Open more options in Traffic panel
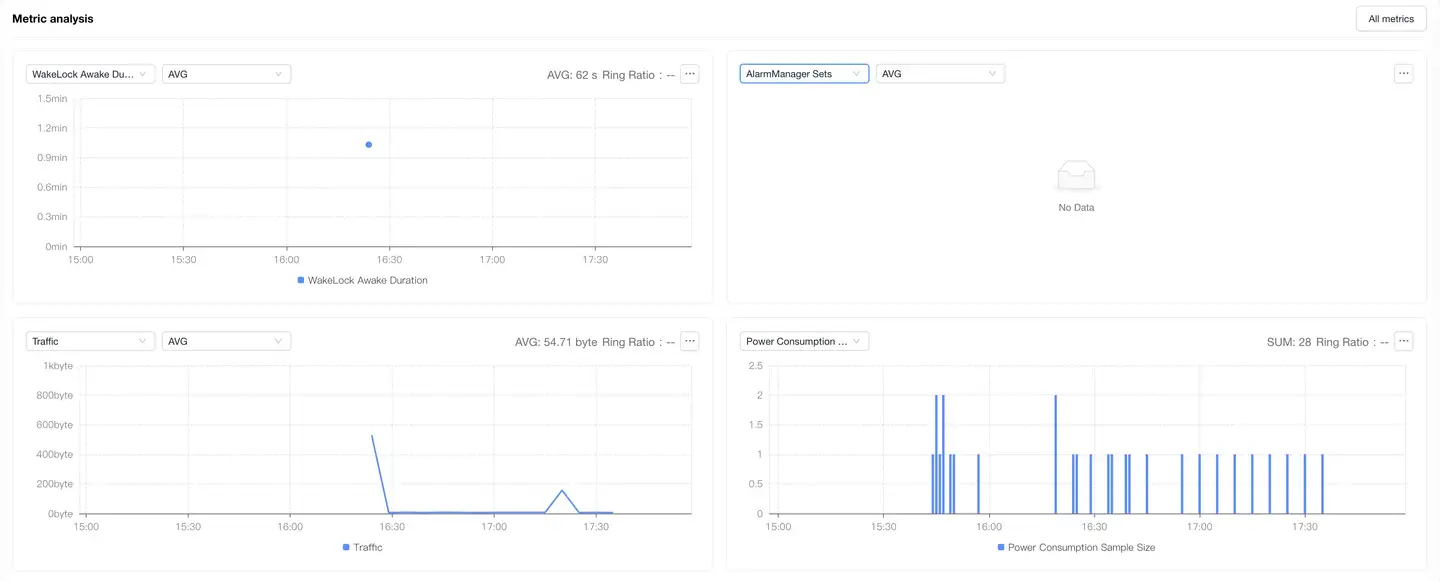 tap(689, 342)
